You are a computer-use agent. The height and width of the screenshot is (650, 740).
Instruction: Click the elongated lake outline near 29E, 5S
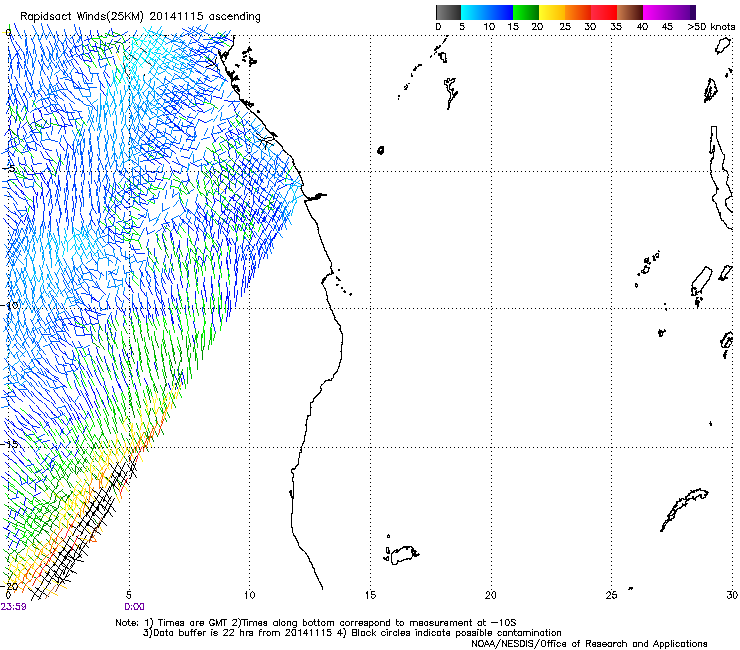[721, 177]
